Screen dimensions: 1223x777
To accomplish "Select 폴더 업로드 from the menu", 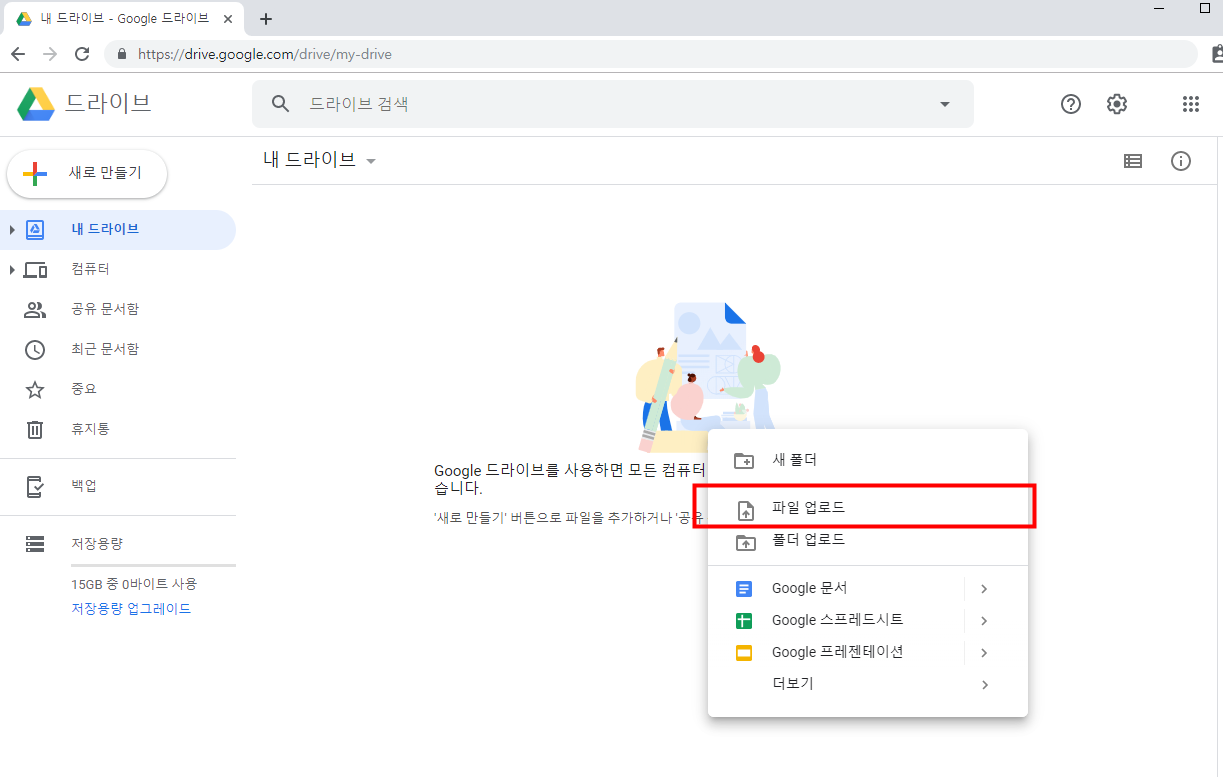I will (x=868, y=540).
